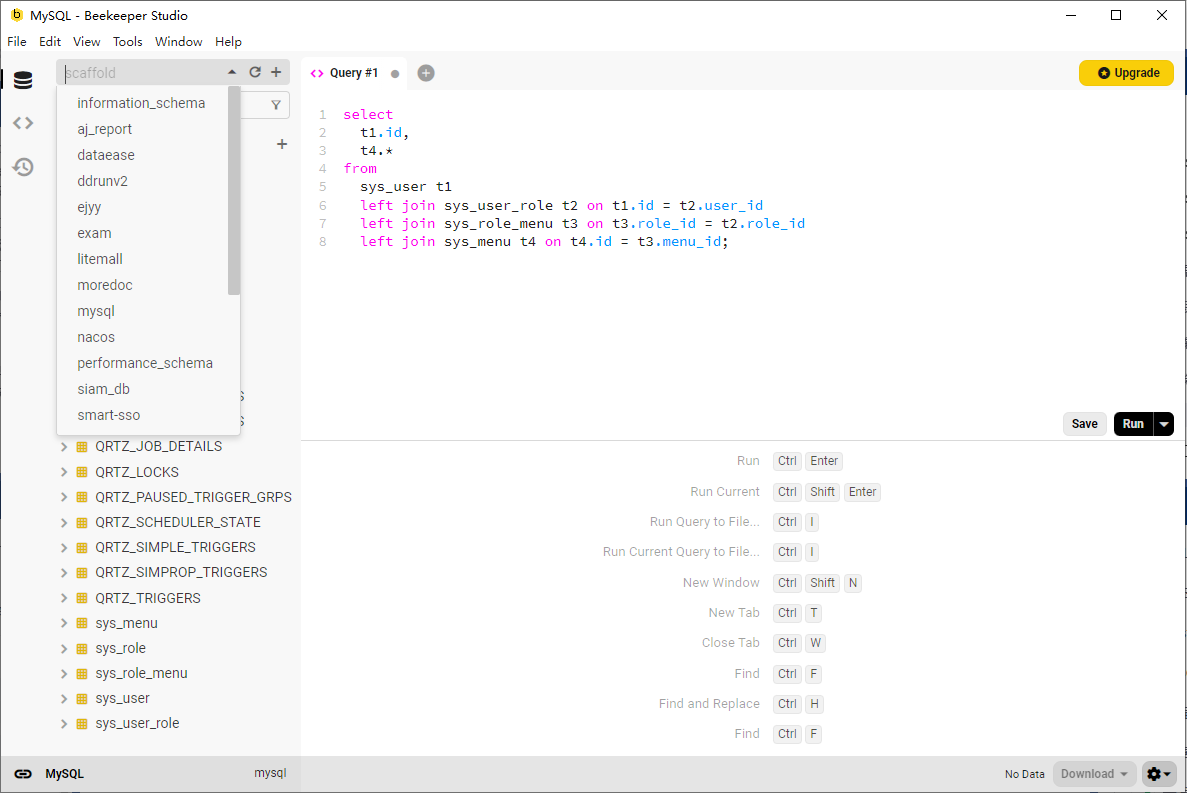Open the Download format dropdown
This screenshot has width=1187, height=793.
point(1093,773)
